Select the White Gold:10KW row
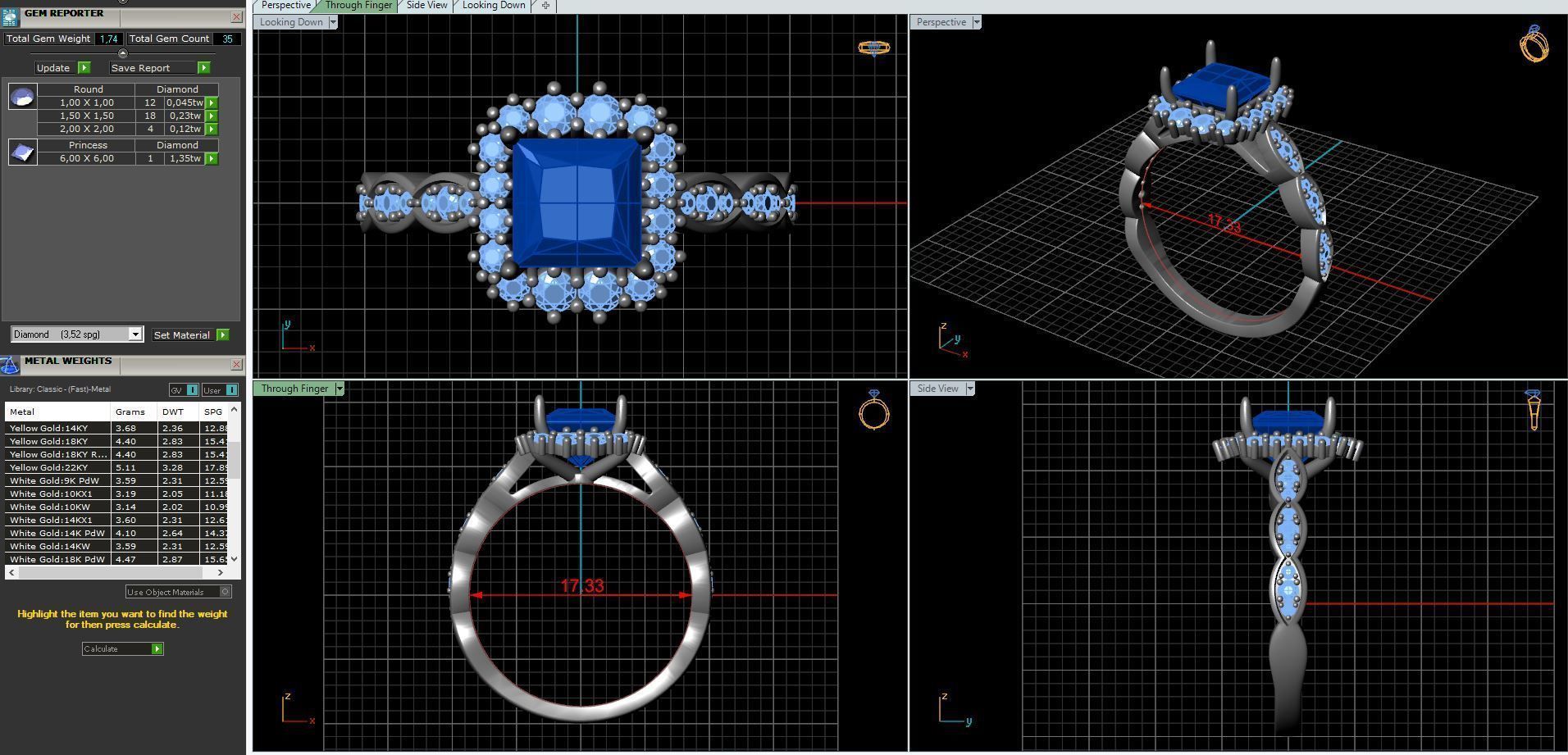Screen dimensions: 1568x755 pos(116,507)
